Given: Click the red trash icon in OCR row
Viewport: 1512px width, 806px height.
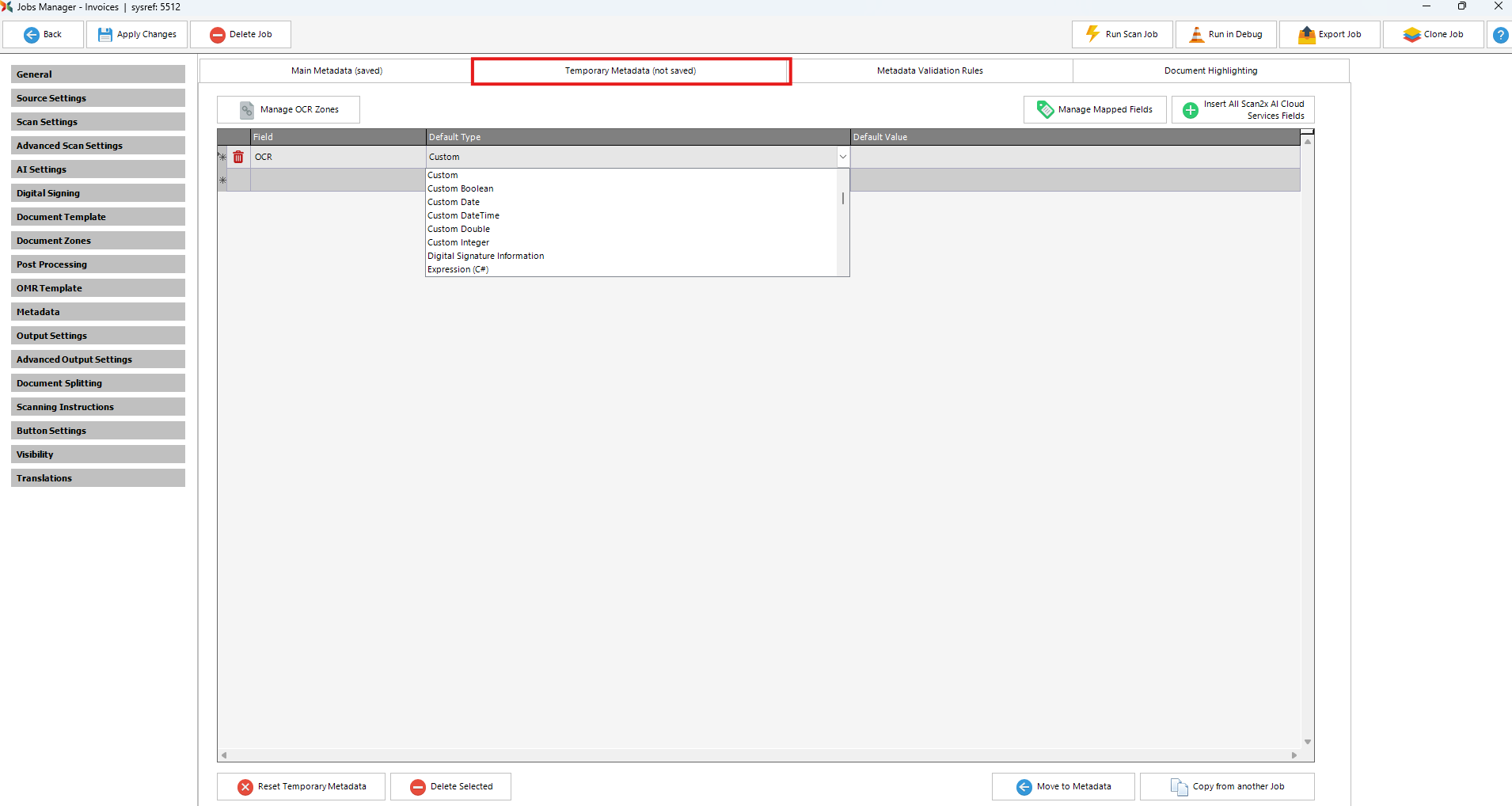Looking at the screenshot, I should point(238,157).
